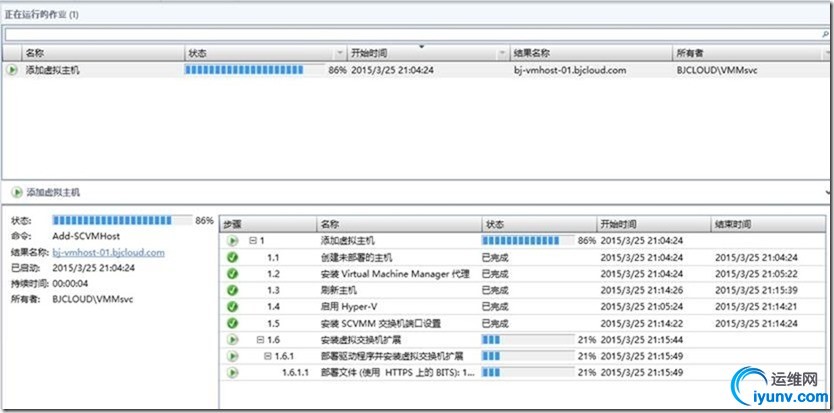Select the 部署驱动程序并安装虚拟交换机扩展 step name
The width and height of the screenshot is (834, 413).
coord(392,356)
